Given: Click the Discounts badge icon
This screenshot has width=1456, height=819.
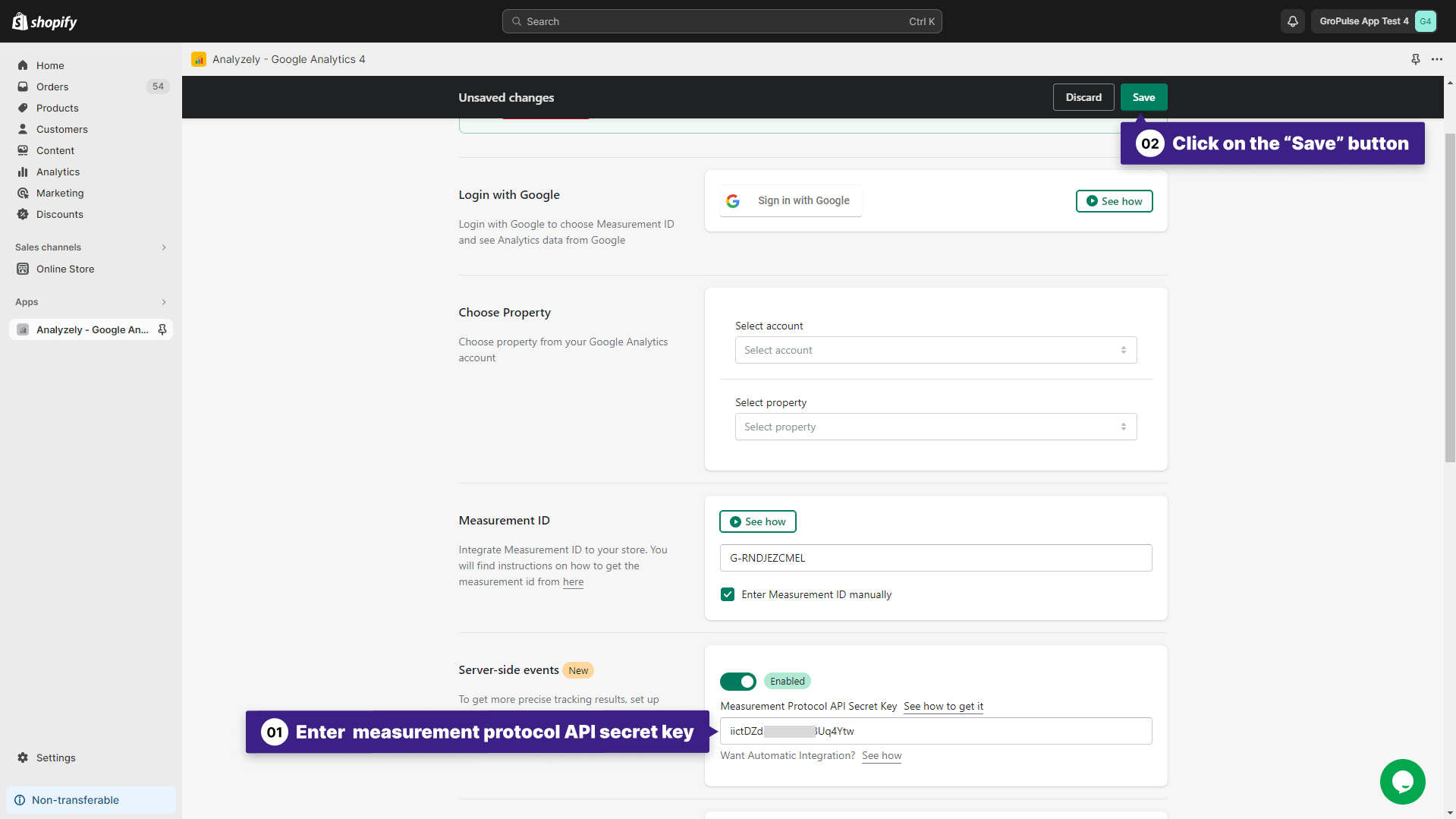Looking at the screenshot, I should [x=23, y=214].
